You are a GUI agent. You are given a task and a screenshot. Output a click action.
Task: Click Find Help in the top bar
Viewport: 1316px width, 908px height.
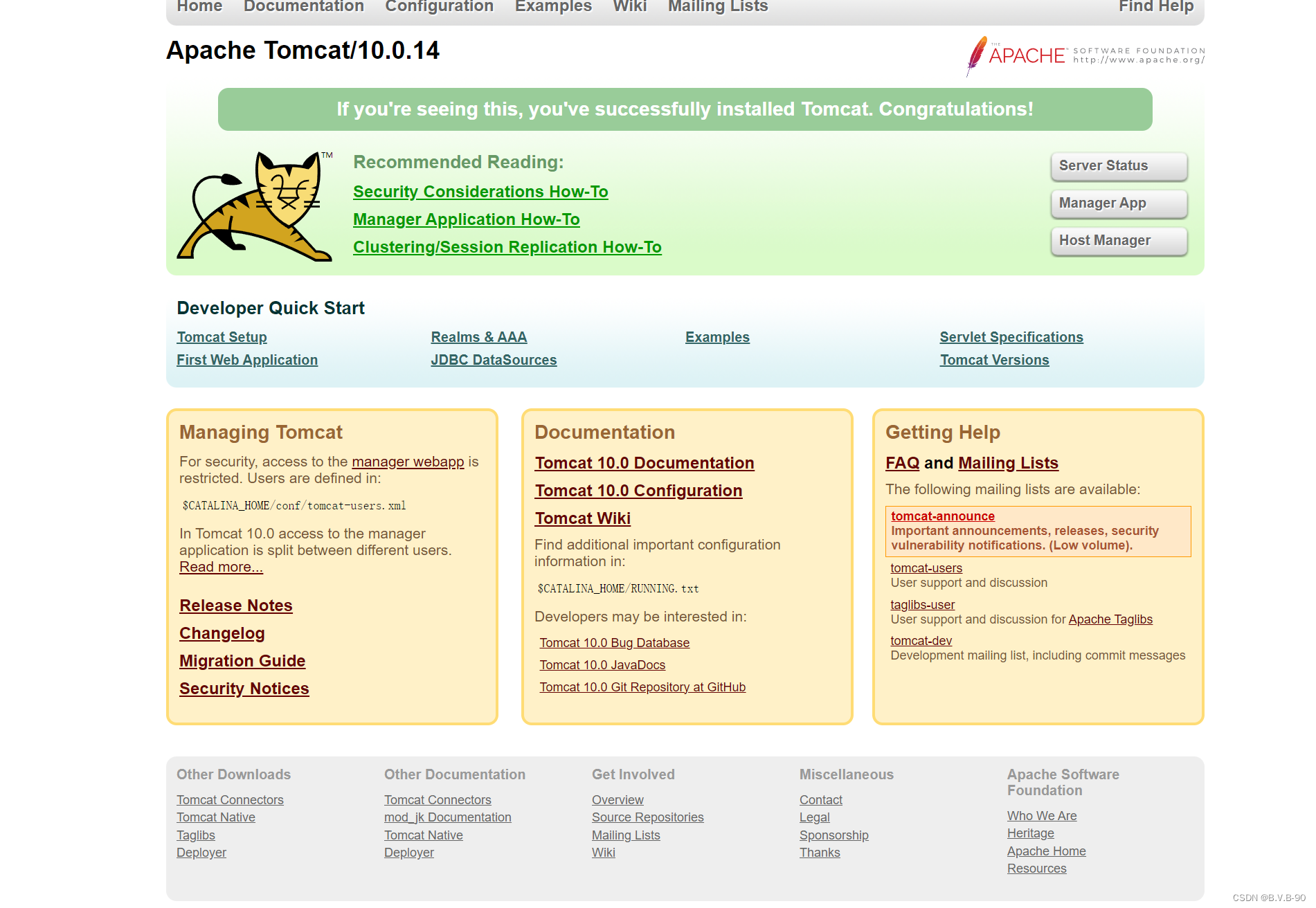[x=1156, y=6]
